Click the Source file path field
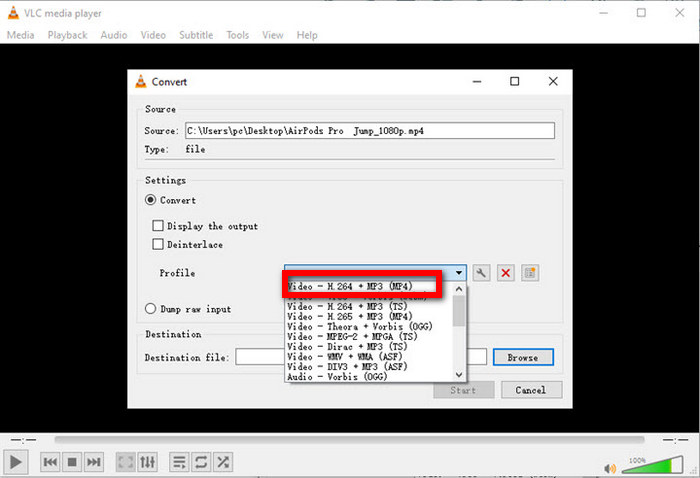This screenshot has width=700, height=478. coord(370,130)
